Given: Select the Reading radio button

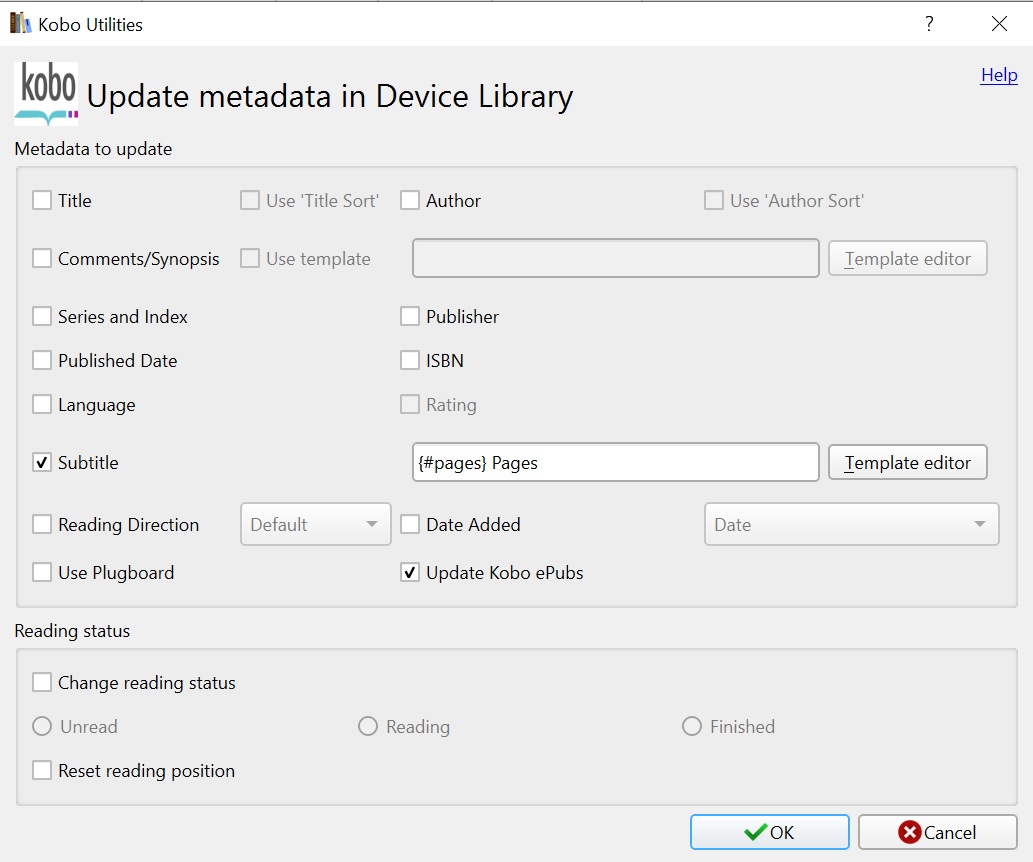Looking at the screenshot, I should [368, 726].
